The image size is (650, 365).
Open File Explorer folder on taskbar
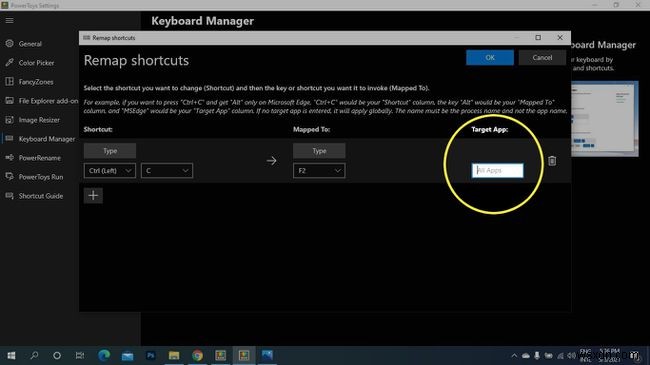(174, 355)
